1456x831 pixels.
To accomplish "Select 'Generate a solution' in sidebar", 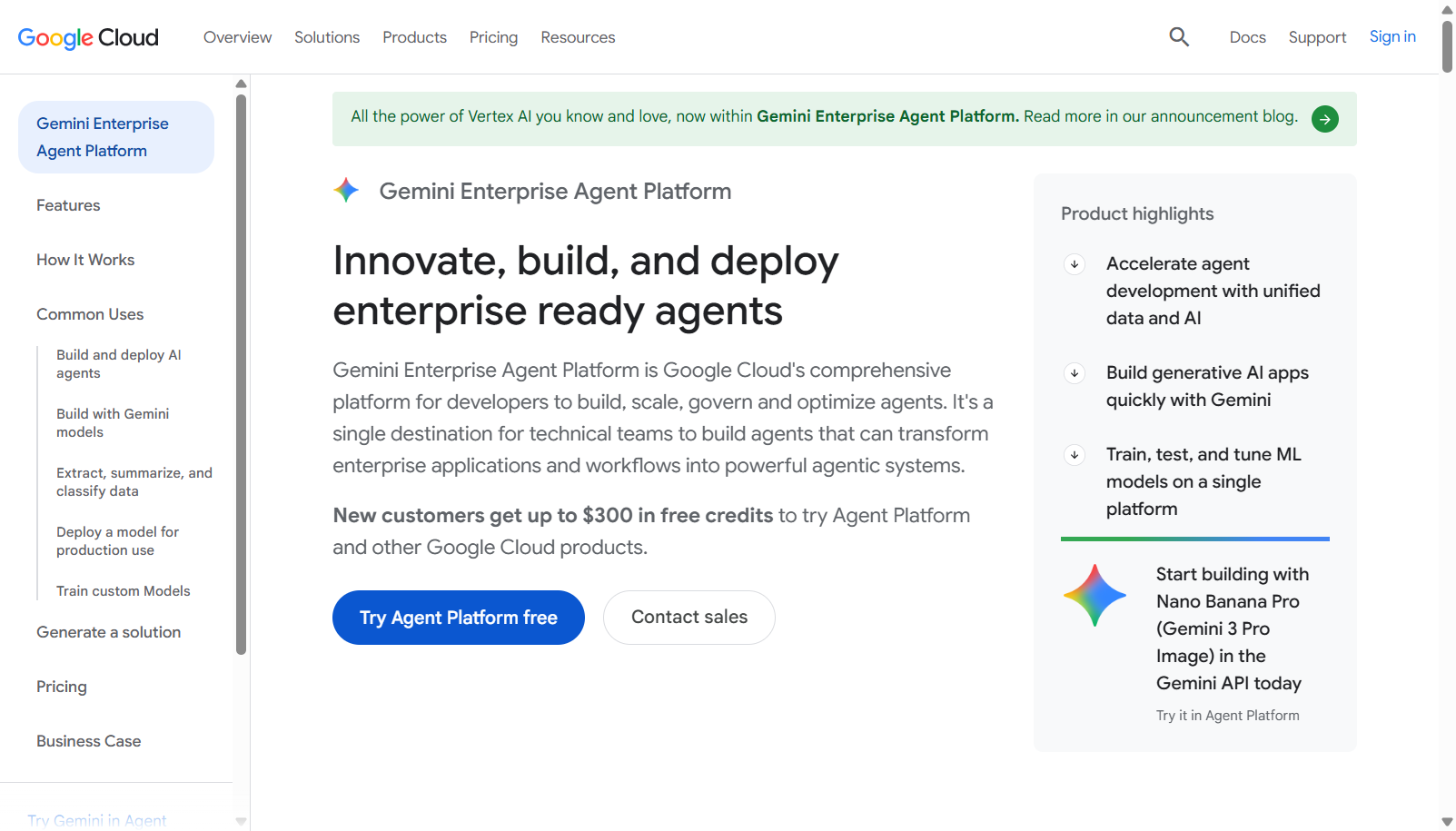I will coord(108,632).
